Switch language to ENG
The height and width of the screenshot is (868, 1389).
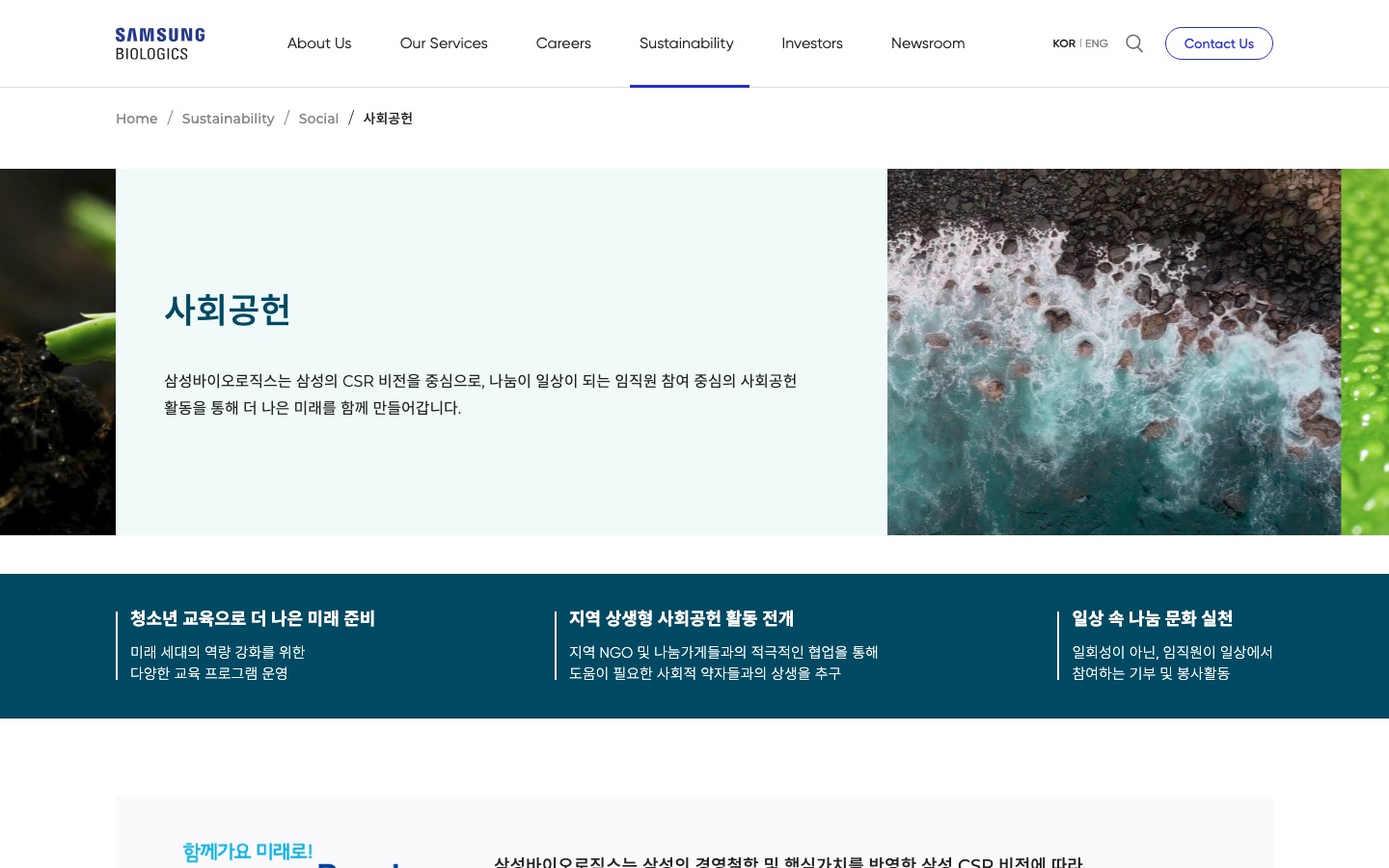point(1097,43)
